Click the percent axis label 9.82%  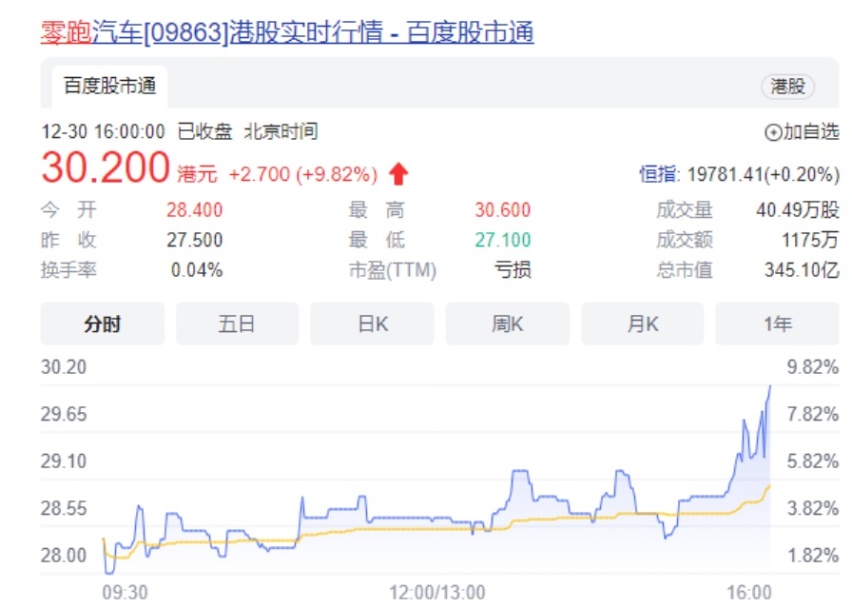coord(812,367)
